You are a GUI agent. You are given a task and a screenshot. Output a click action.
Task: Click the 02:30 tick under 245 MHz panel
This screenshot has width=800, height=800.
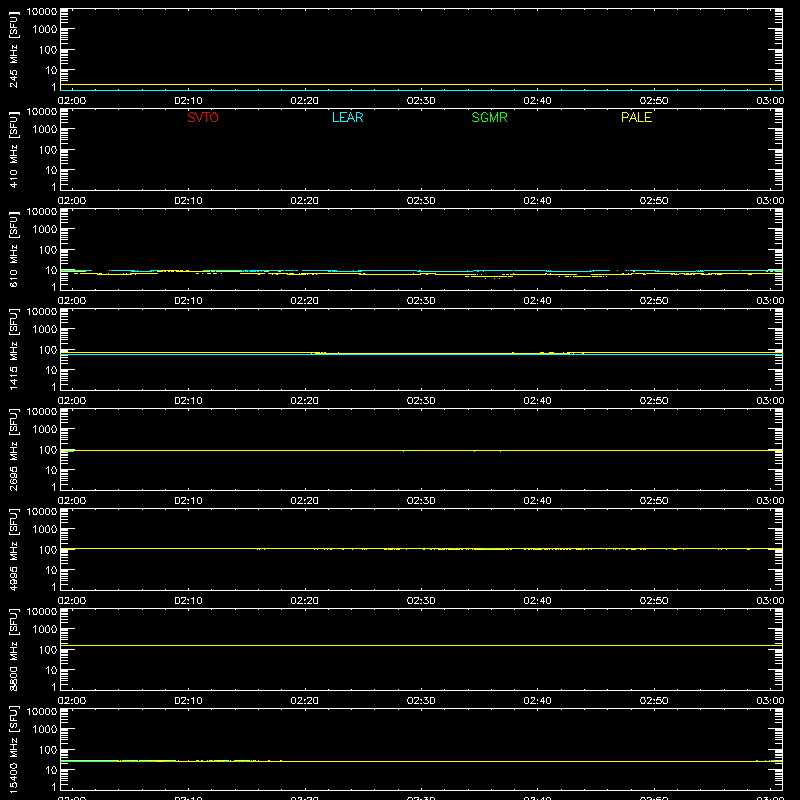click(421, 101)
